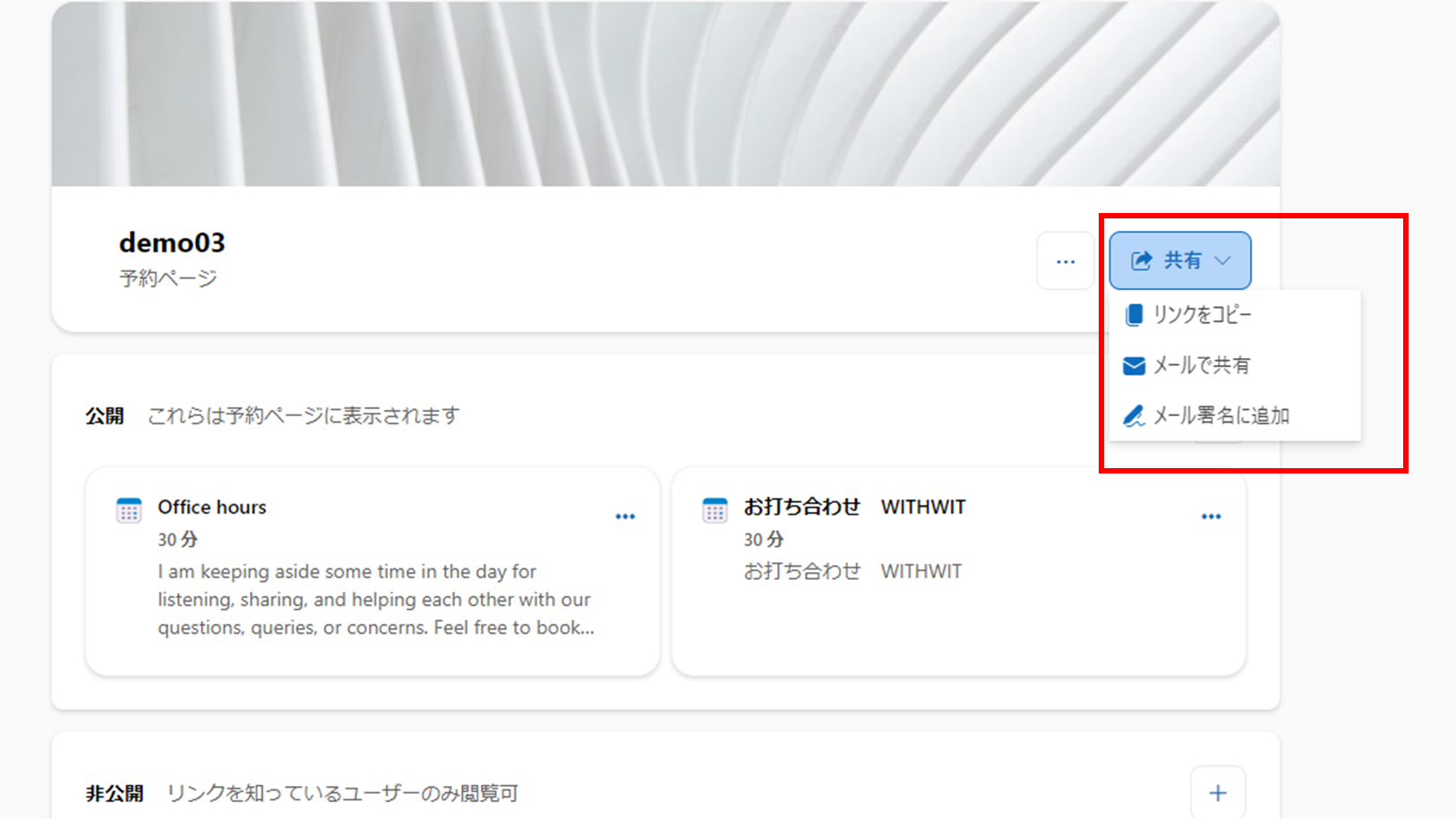Click the share arrow icon on 共有 button
This screenshot has height=819, width=1456.
click(1141, 260)
